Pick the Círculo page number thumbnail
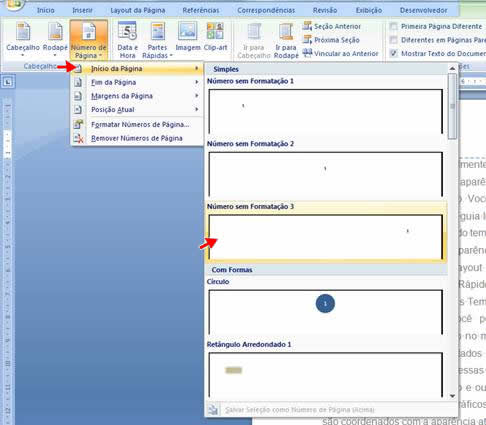Viewport: 486px width, 425px height. click(x=326, y=311)
